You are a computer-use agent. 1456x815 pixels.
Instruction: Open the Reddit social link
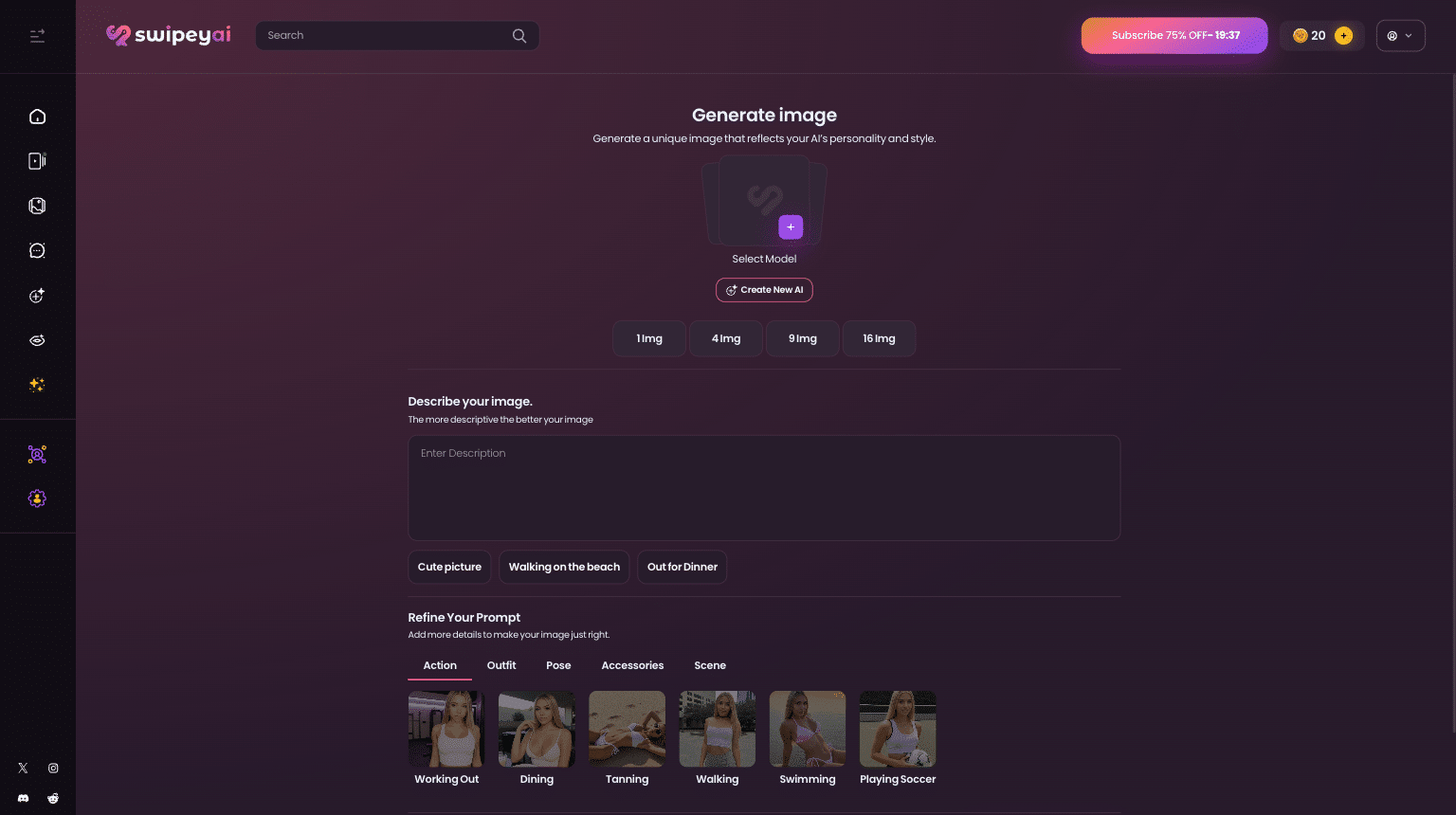pyautogui.click(x=53, y=799)
